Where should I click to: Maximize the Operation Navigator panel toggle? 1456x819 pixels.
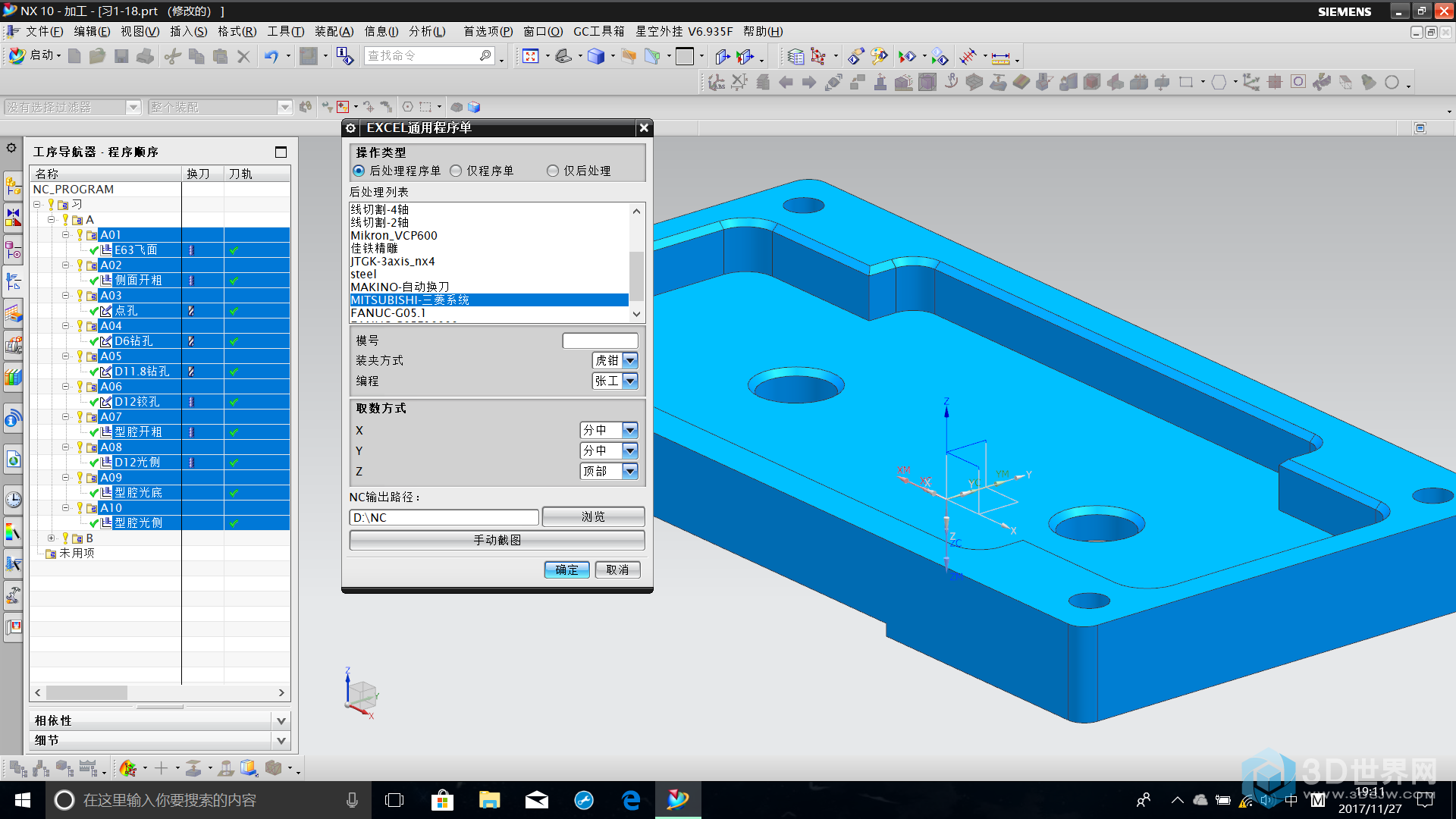(281, 152)
